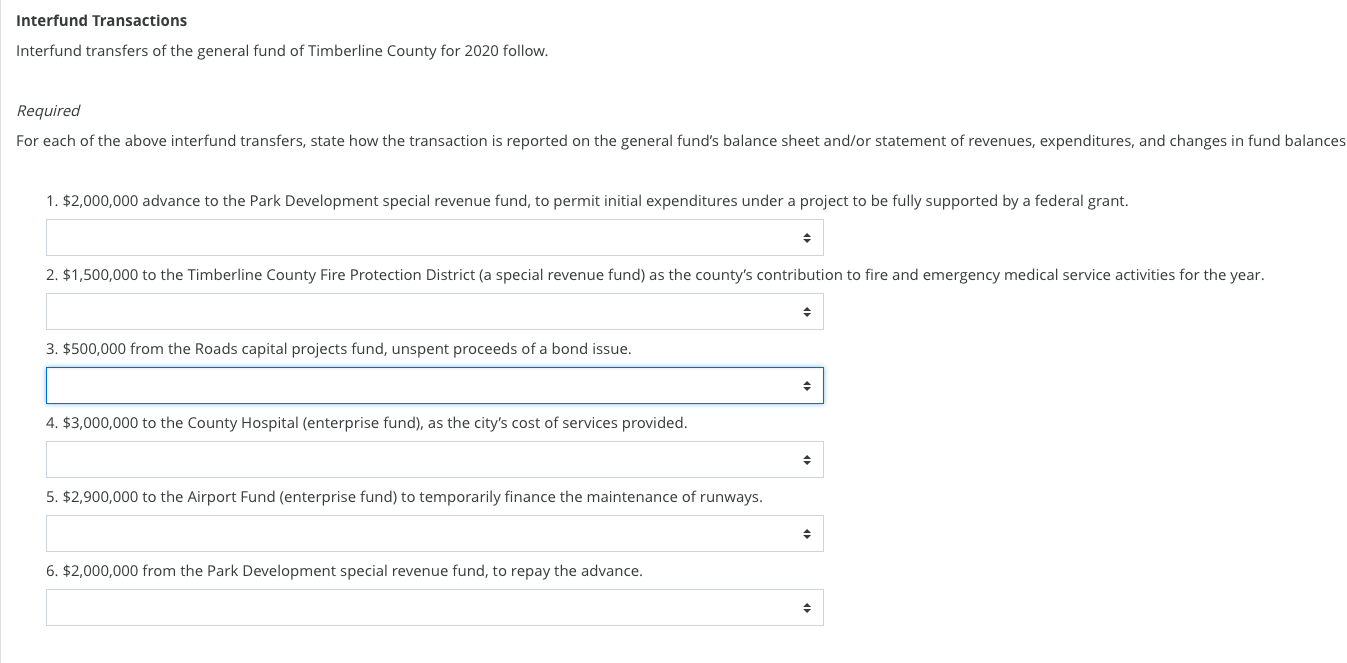This screenshot has height=663, width=1347.
Task: Click the arrows inside the highlighted question 3 box
Action: click(806, 385)
